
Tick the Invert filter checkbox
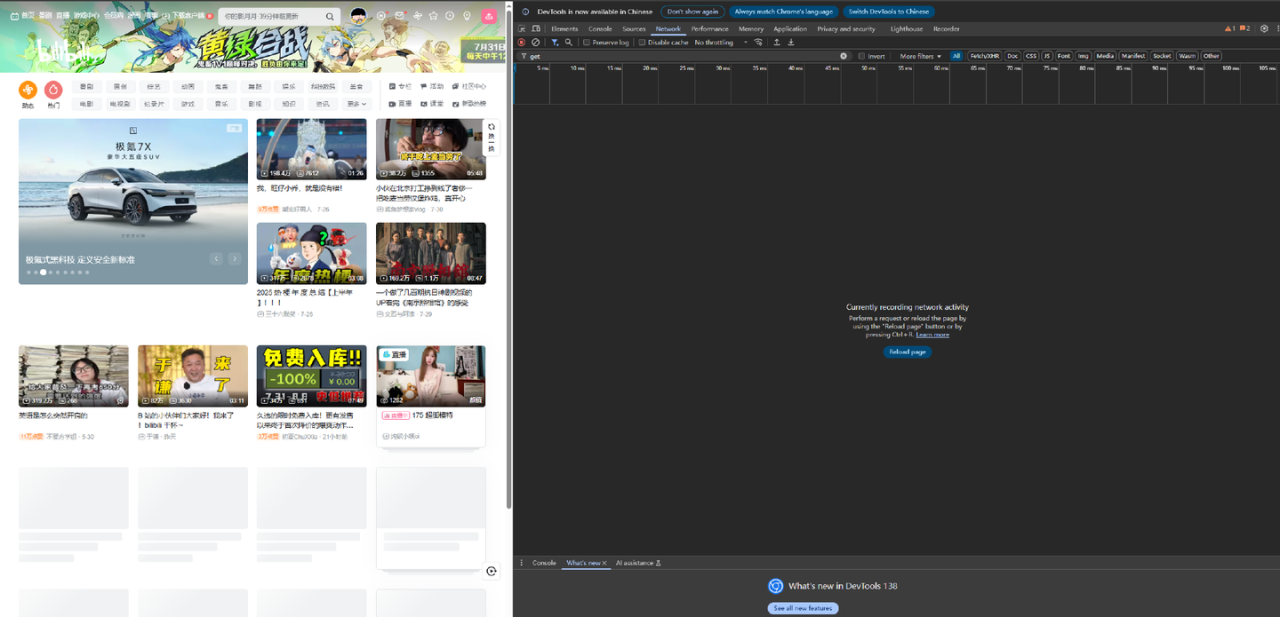862,56
